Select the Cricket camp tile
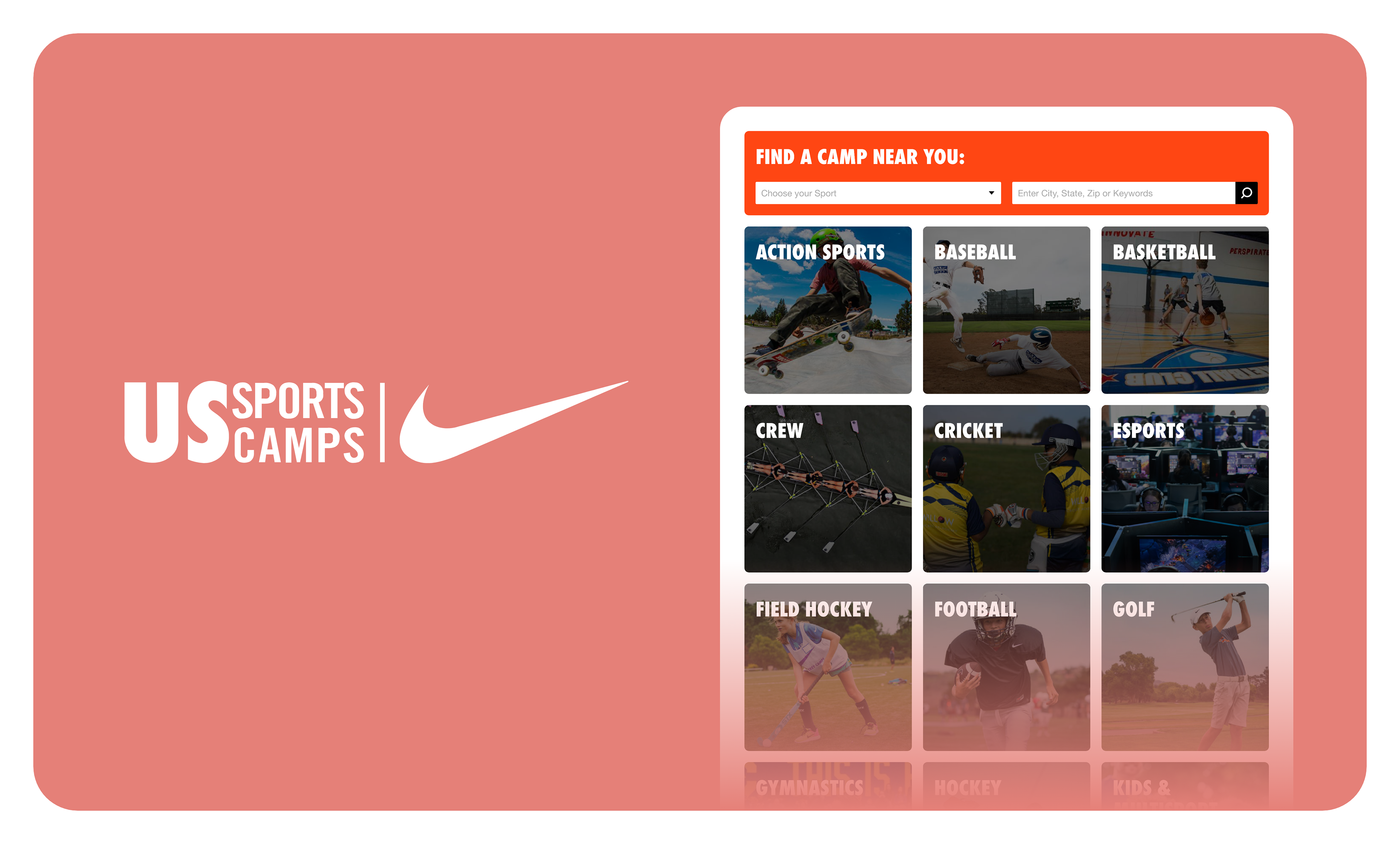Image resolution: width=1400 pixels, height=844 pixels. [1006, 488]
